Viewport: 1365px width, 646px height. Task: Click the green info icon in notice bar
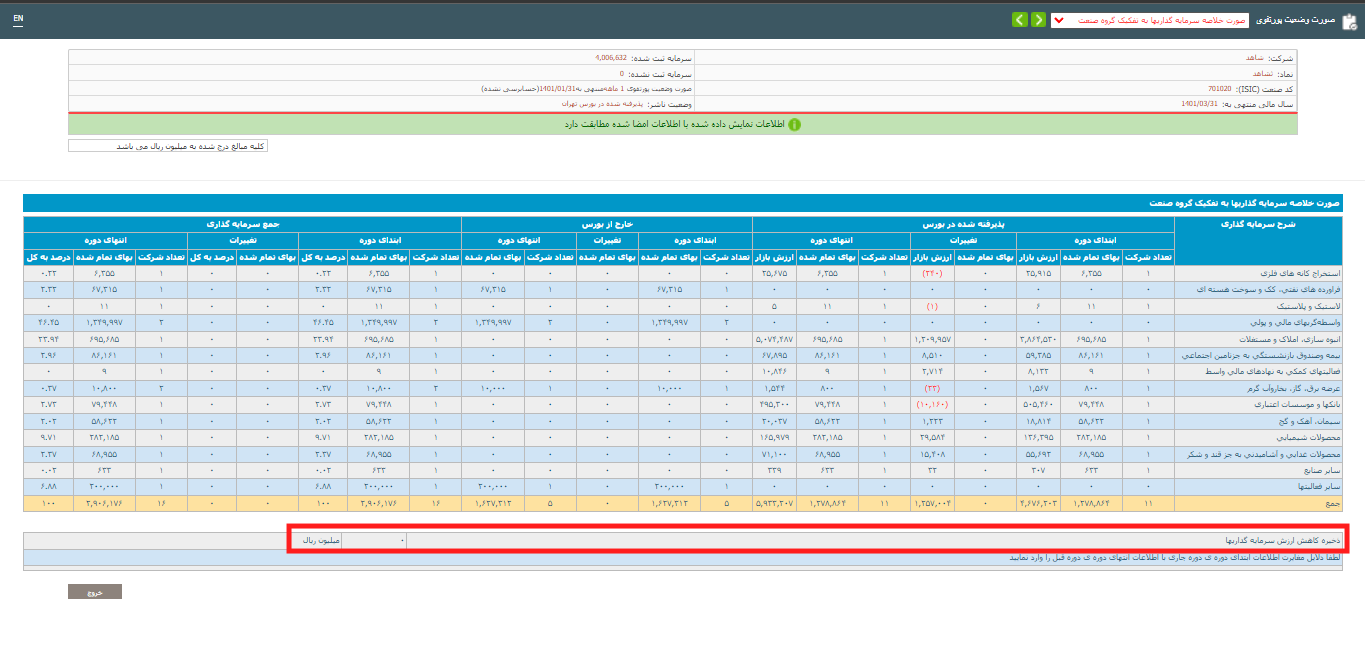point(794,125)
